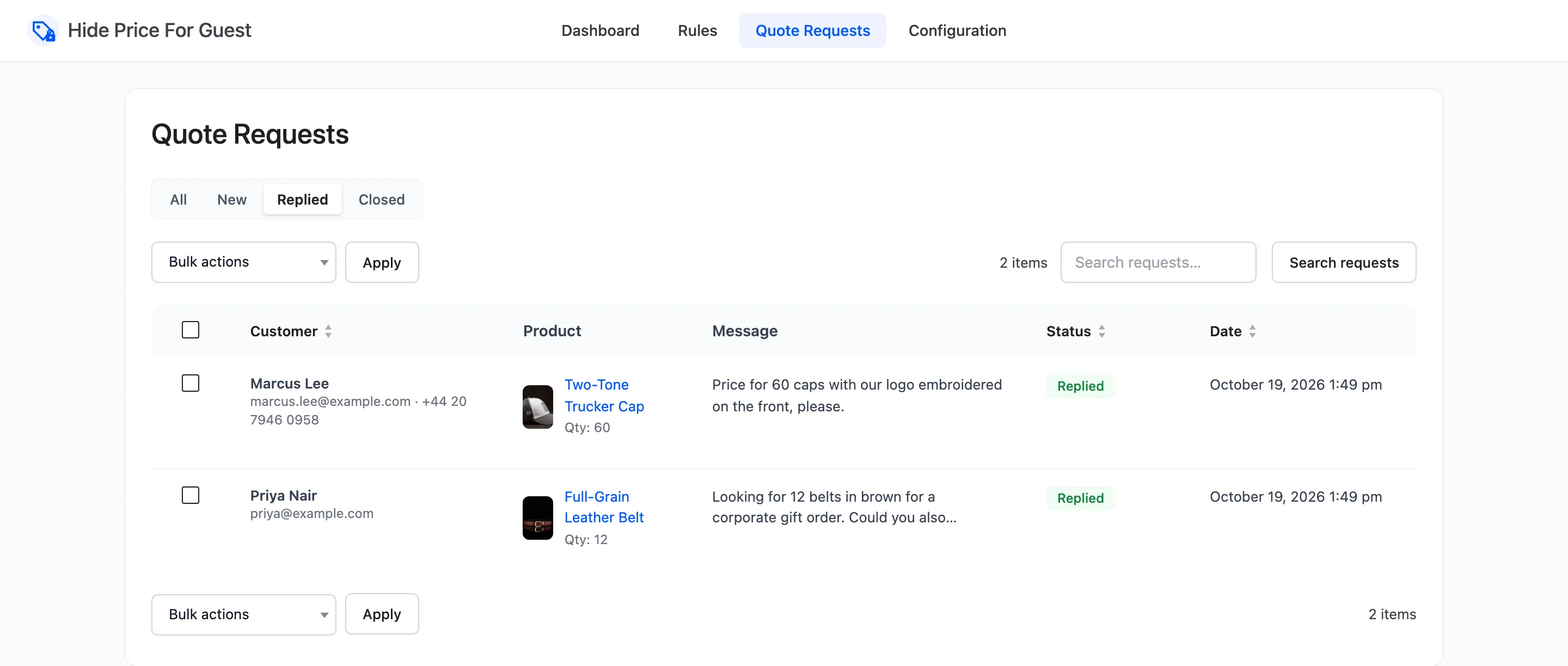Click the Quote Requests page heading

[x=249, y=134]
